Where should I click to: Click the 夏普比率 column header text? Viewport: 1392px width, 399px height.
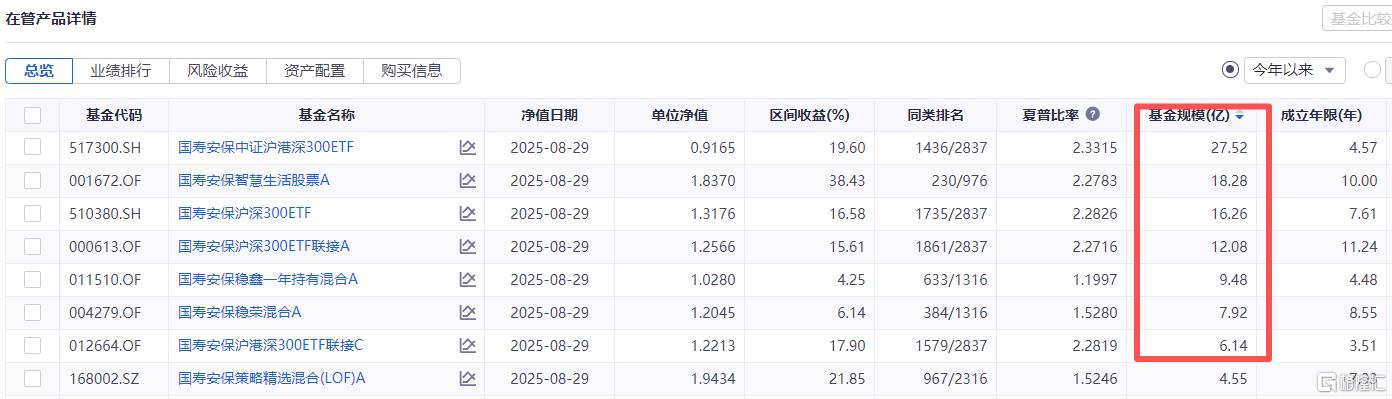1050,115
